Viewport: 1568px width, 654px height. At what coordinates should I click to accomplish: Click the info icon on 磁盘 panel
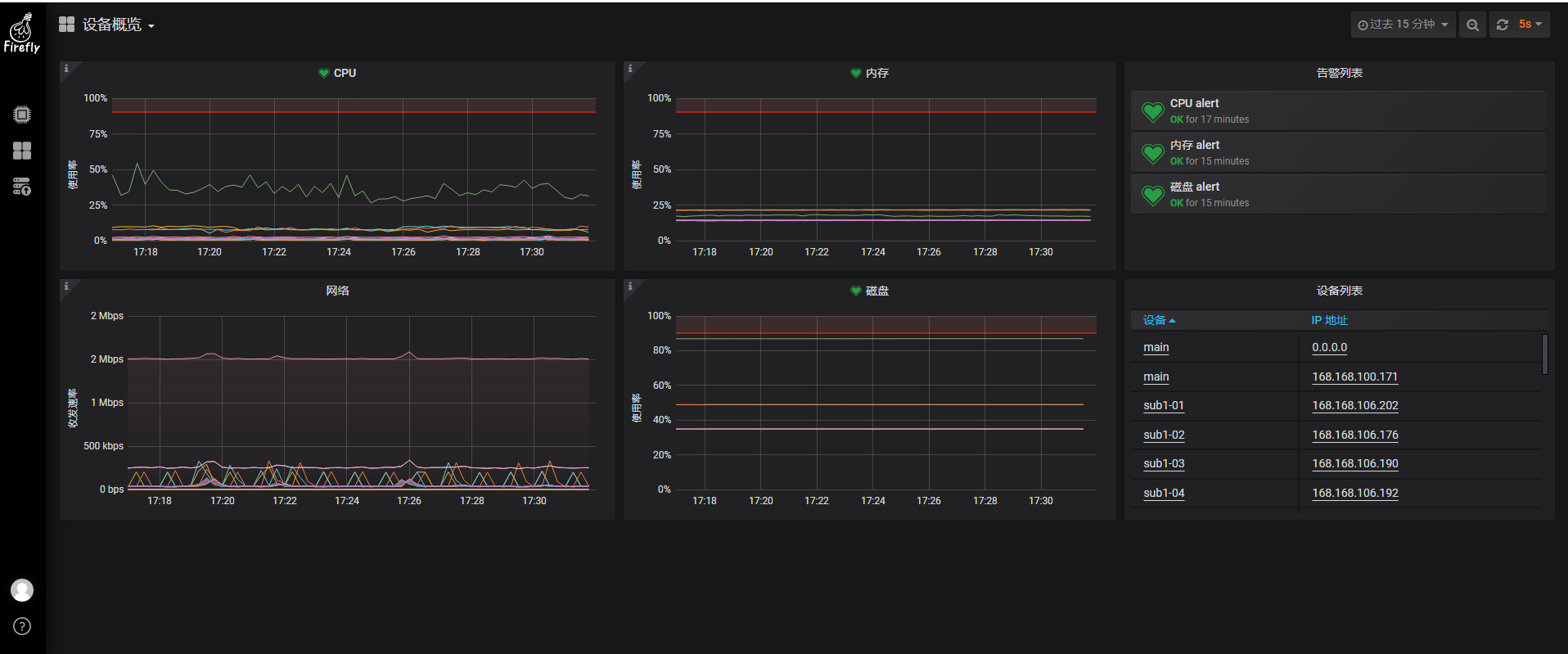[x=630, y=286]
